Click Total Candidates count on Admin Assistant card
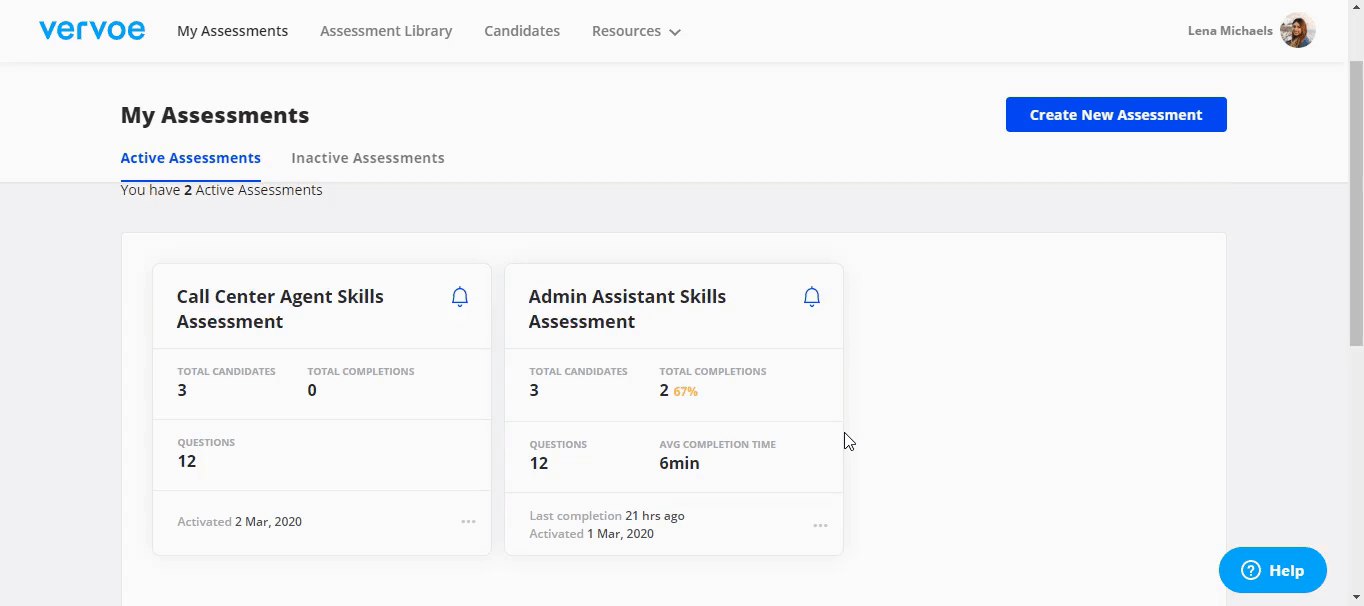 click(534, 390)
